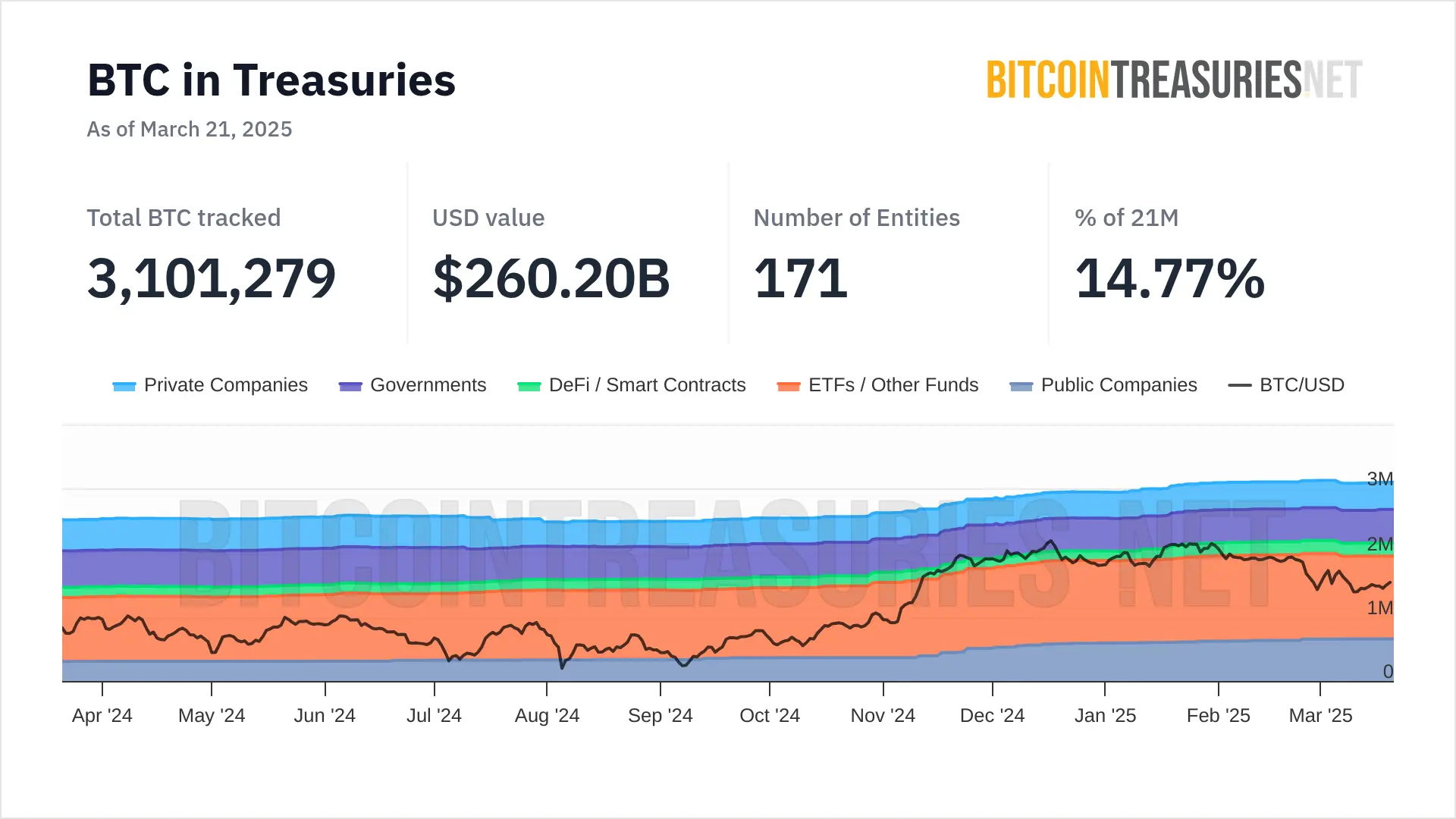Toggle the BTC/USD legend label
1456x819 pixels.
tap(1301, 385)
